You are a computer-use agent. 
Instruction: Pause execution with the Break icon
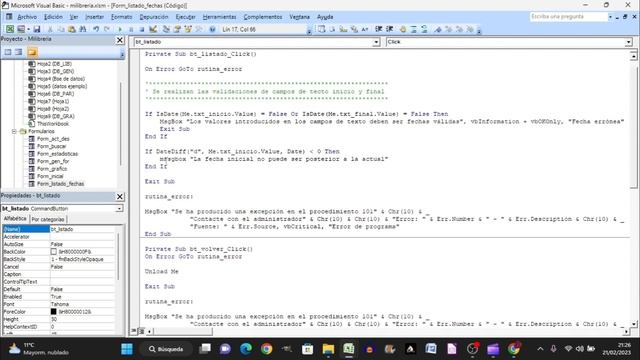(x=131, y=29)
